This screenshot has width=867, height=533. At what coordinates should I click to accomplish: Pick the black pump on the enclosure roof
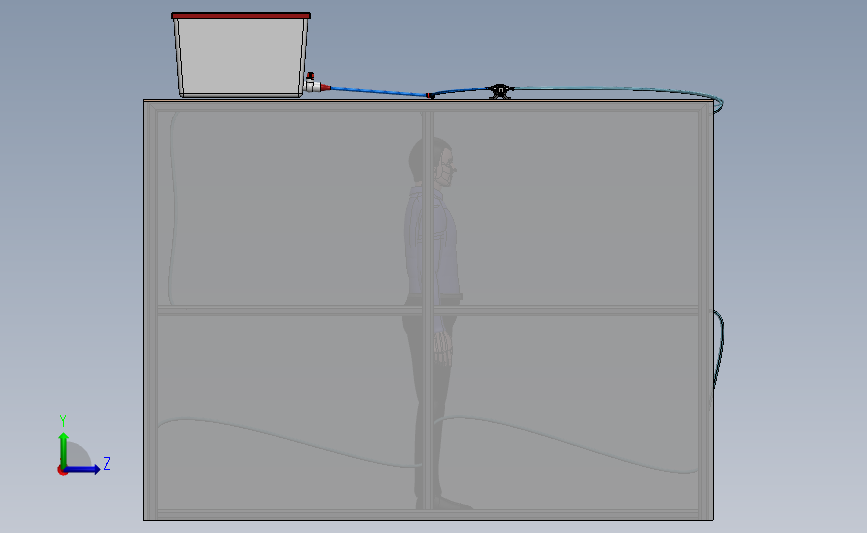(500, 91)
